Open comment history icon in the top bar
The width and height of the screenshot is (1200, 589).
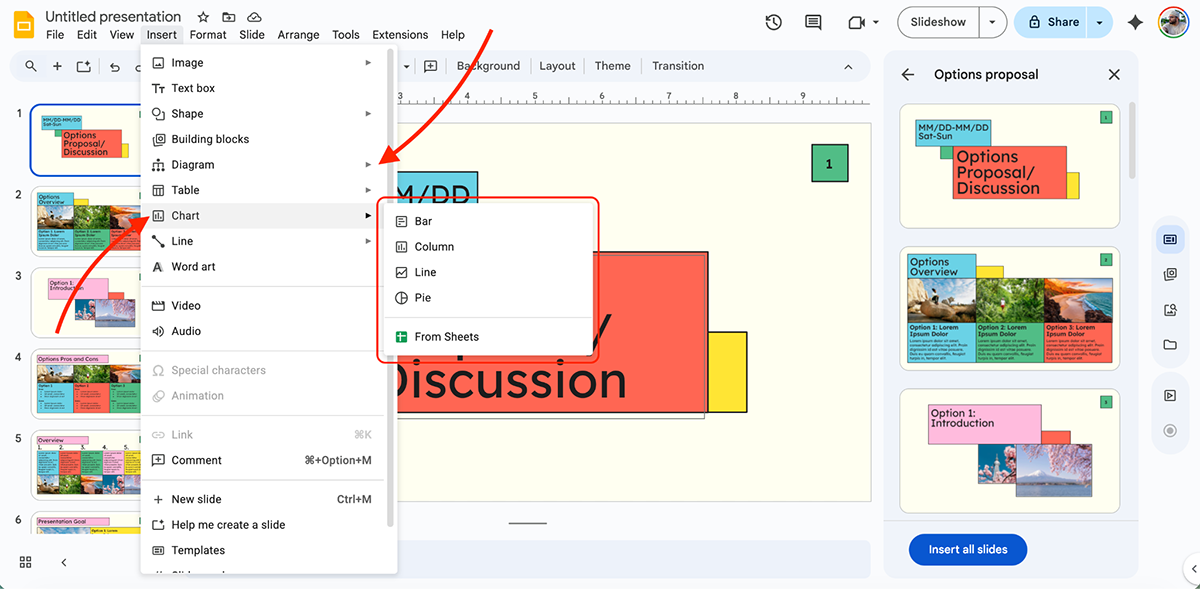point(812,21)
